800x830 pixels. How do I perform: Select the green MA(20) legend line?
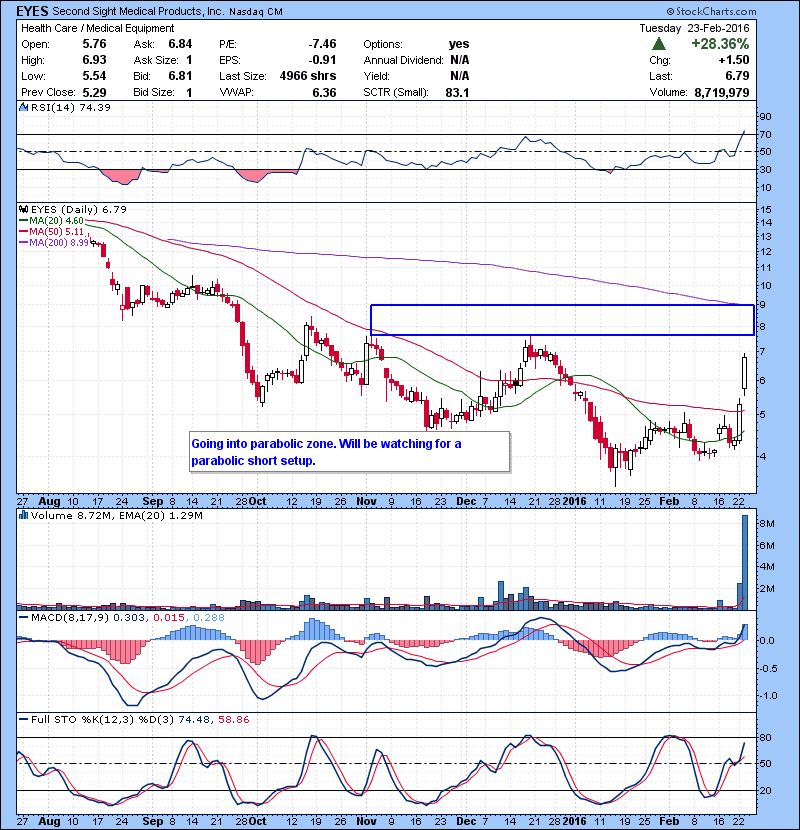point(23,221)
